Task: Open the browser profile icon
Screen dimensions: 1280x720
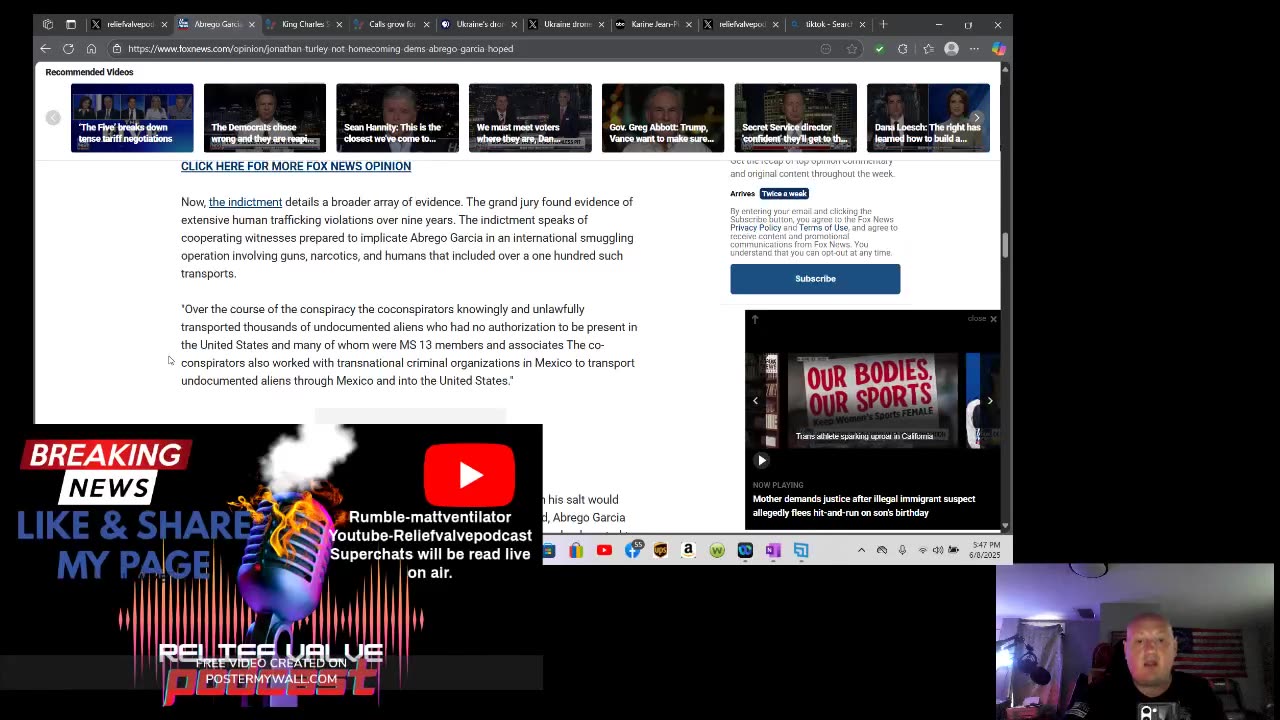Action: [x=951, y=48]
